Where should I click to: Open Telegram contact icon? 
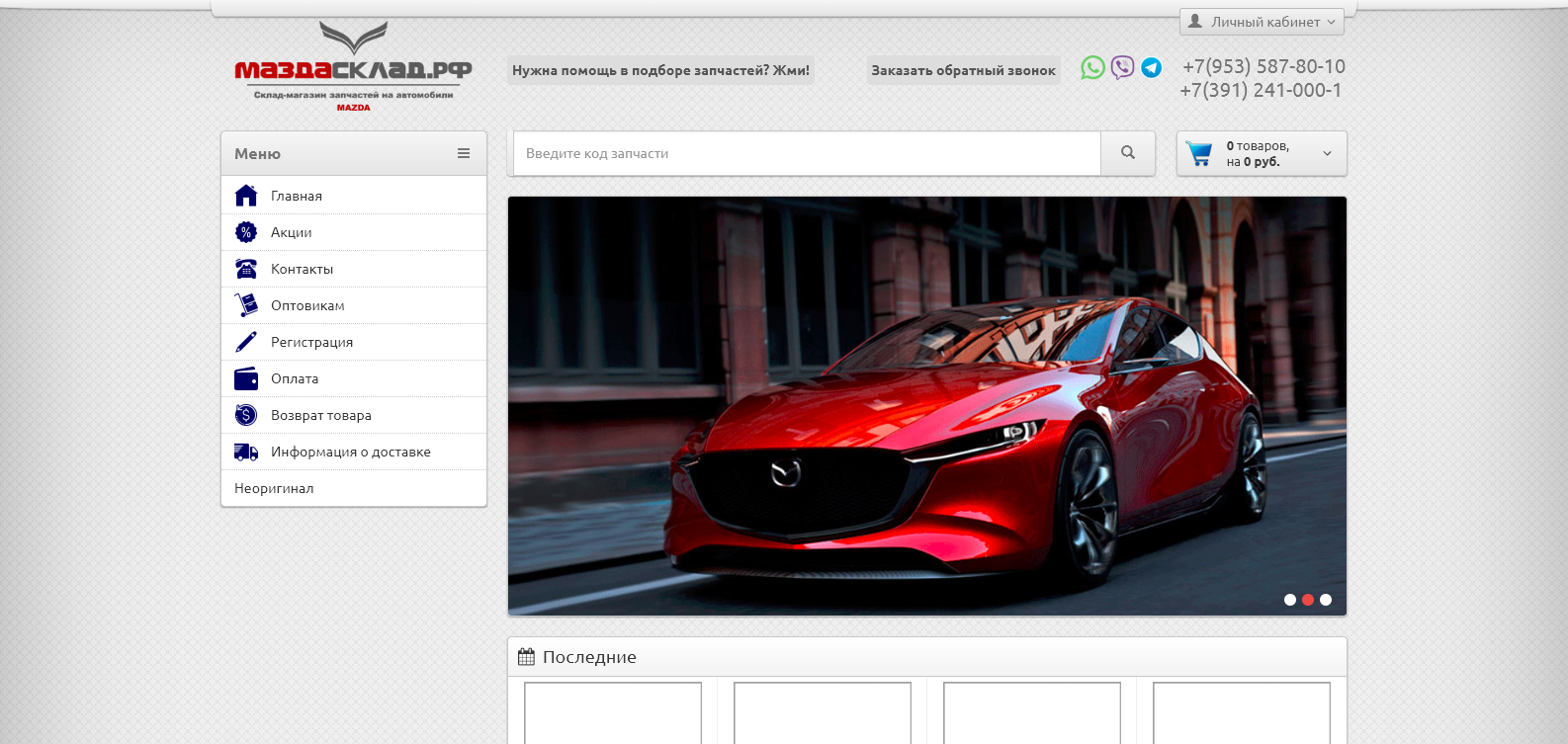pos(1151,67)
